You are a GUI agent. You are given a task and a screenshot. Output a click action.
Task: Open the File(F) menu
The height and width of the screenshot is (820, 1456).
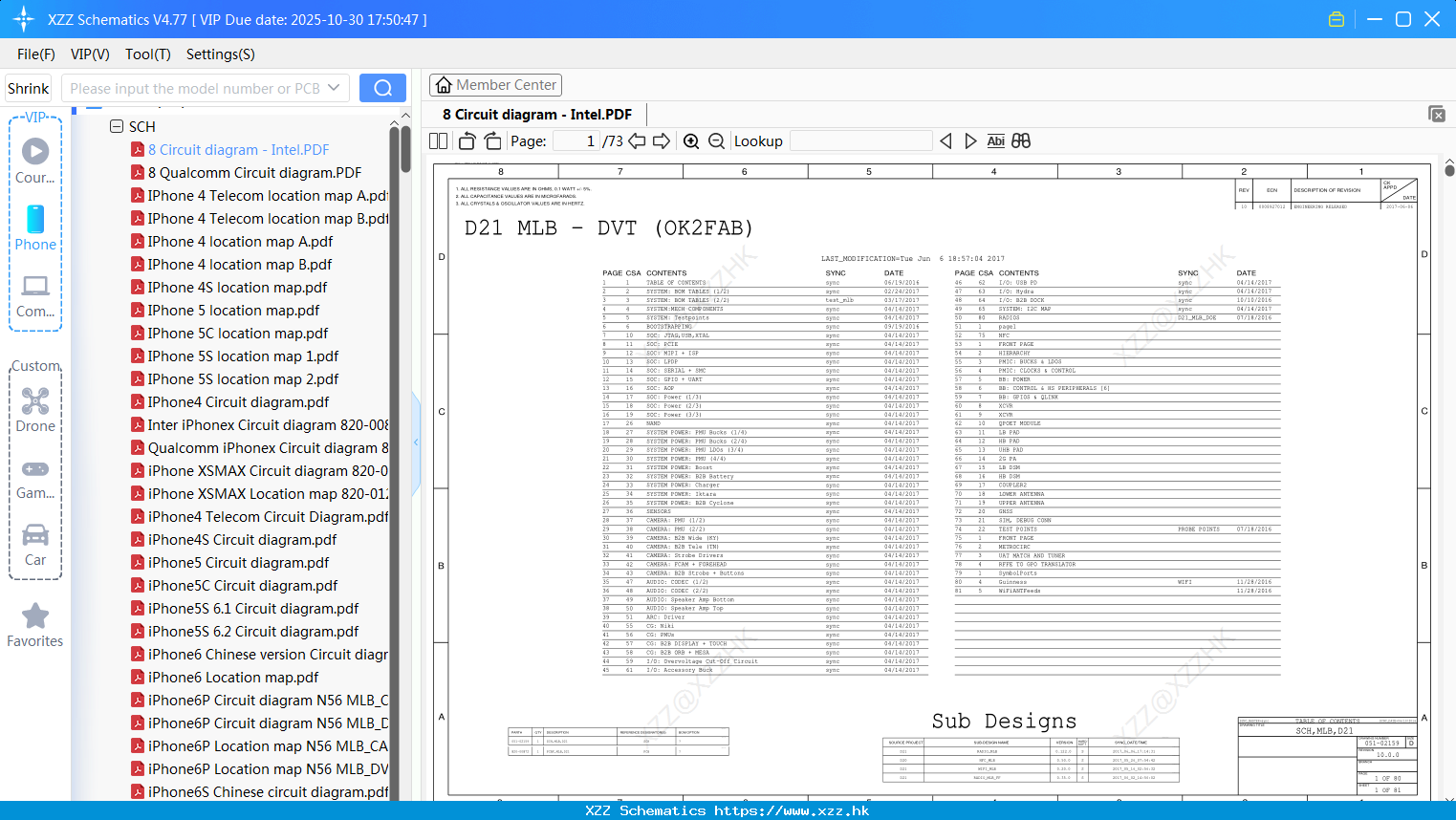(x=36, y=54)
